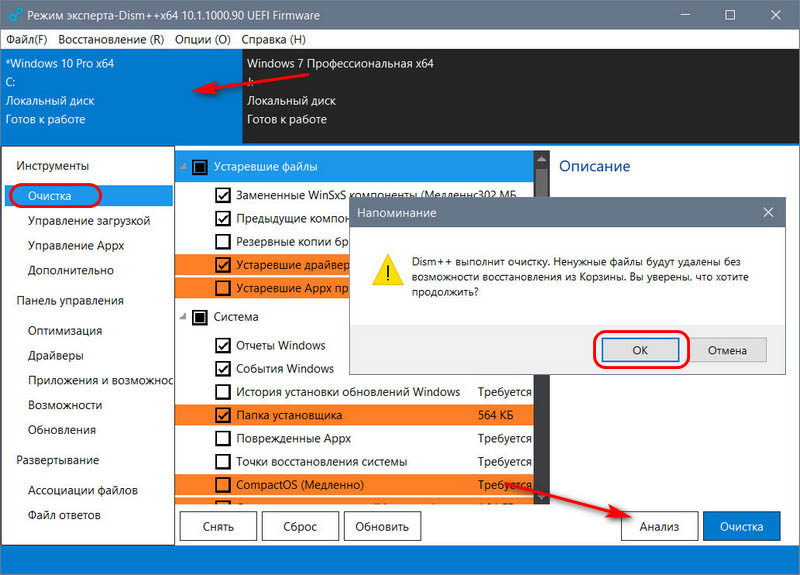Click the Описание heading

[x=594, y=166]
